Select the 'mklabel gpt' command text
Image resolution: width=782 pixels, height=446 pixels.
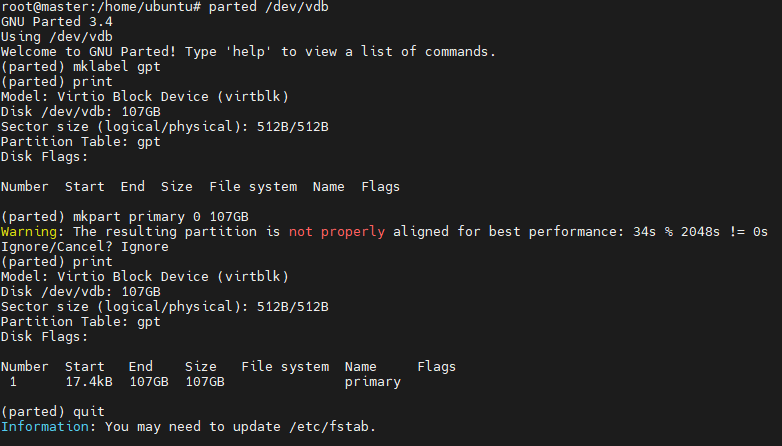117,67
